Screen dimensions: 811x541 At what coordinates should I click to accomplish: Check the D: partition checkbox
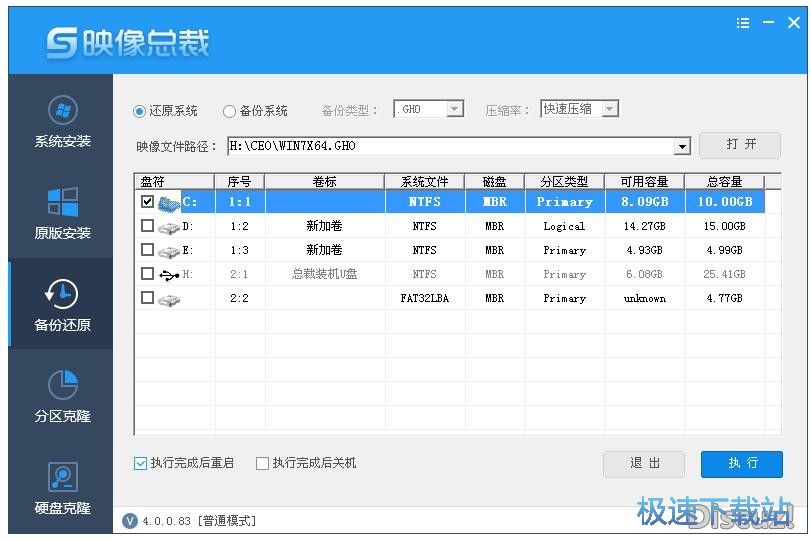[x=148, y=226]
